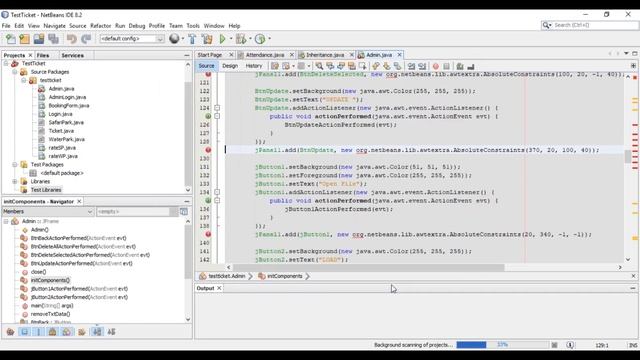Screen dimensions: 640x360
Task: Click the error marker on line 129
Action: pos(208,150)
